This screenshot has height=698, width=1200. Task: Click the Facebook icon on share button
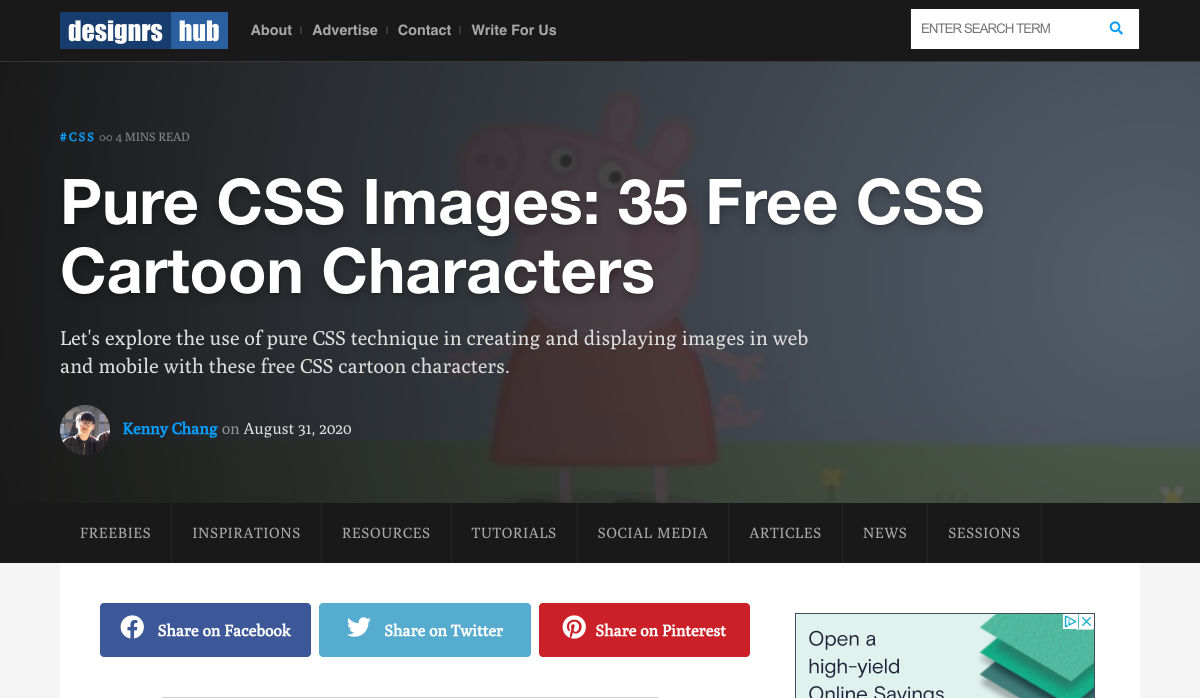point(132,628)
